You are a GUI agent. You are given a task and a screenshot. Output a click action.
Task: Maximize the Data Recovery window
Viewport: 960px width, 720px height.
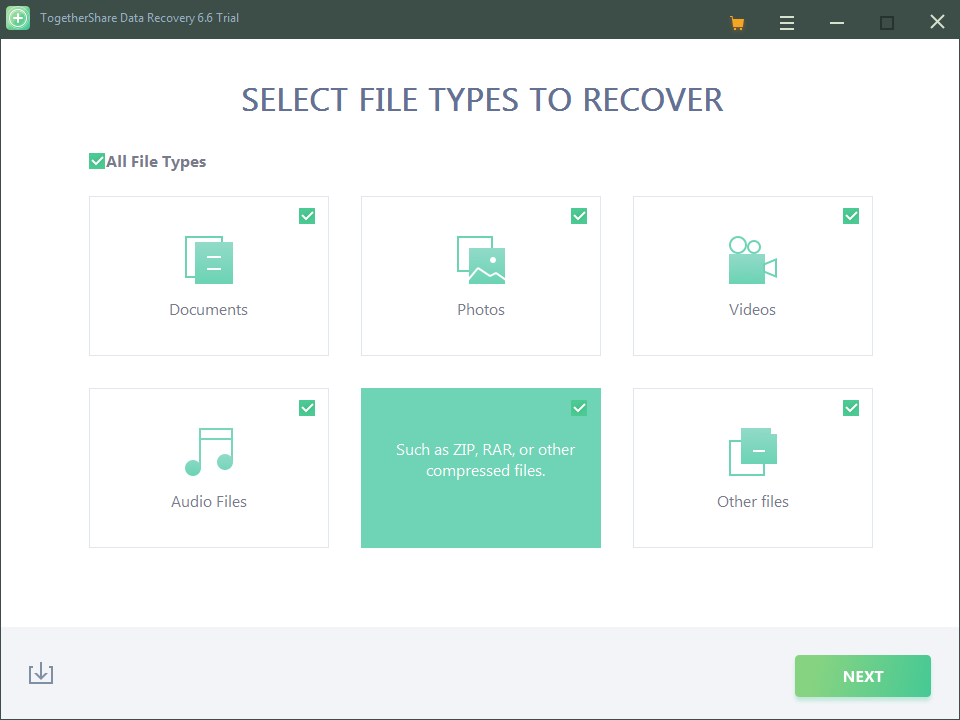pos(887,23)
